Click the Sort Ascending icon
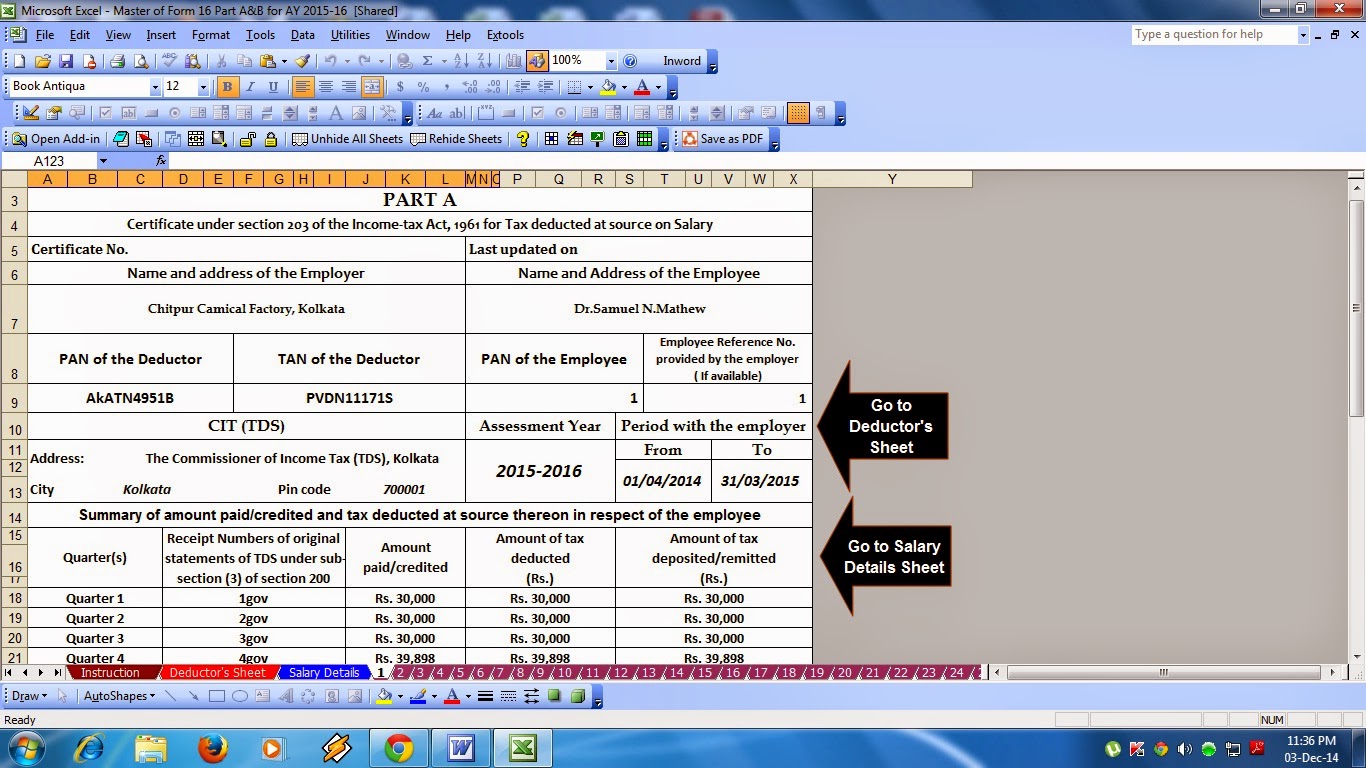This screenshot has width=1366, height=768. point(461,61)
